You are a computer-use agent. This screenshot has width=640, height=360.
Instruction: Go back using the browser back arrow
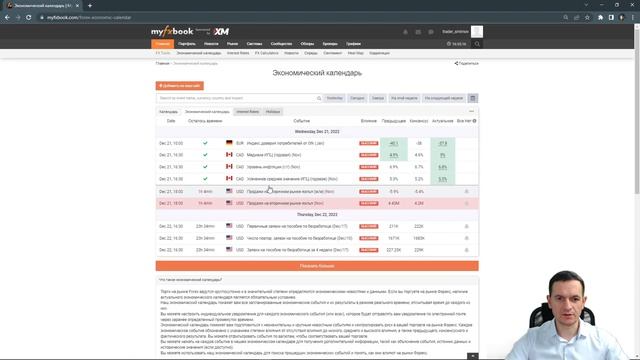pyautogui.click(x=7, y=18)
